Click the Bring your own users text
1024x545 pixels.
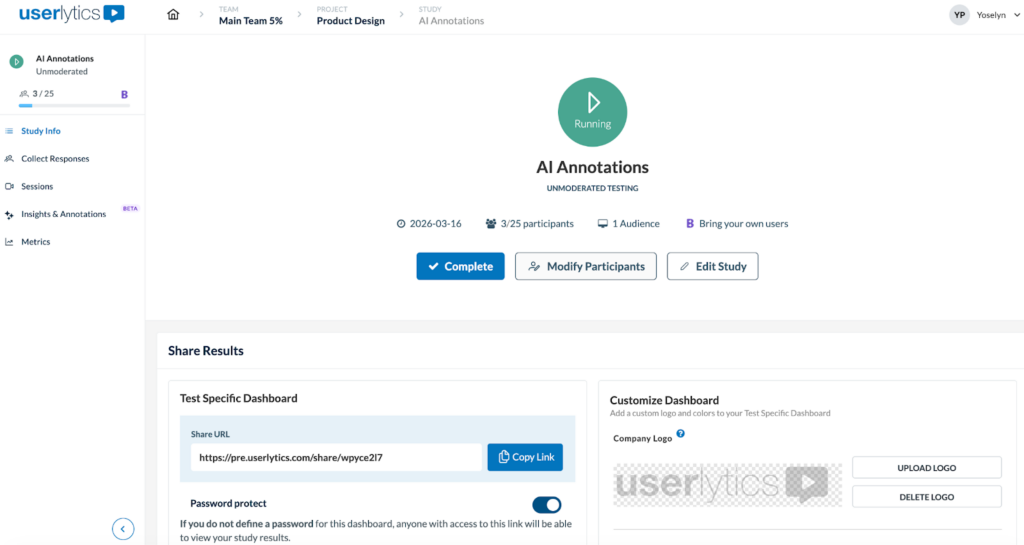pyautogui.click(x=744, y=224)
